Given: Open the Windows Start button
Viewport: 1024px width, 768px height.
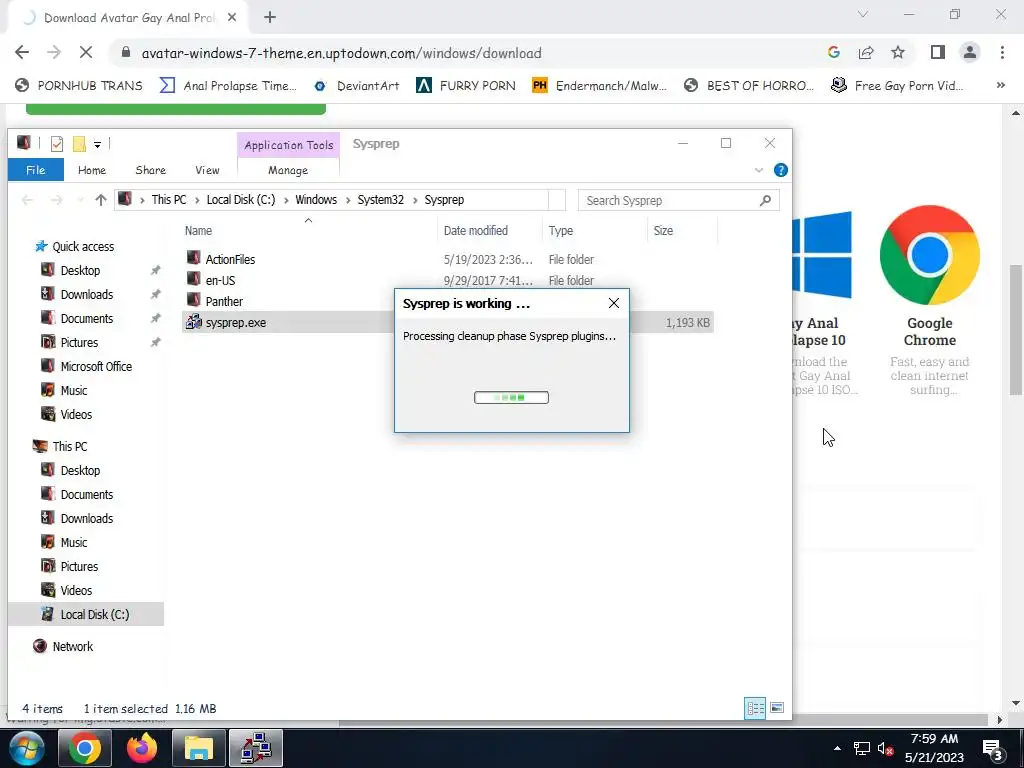Looking at the screenshot, I should click(25, 748).
